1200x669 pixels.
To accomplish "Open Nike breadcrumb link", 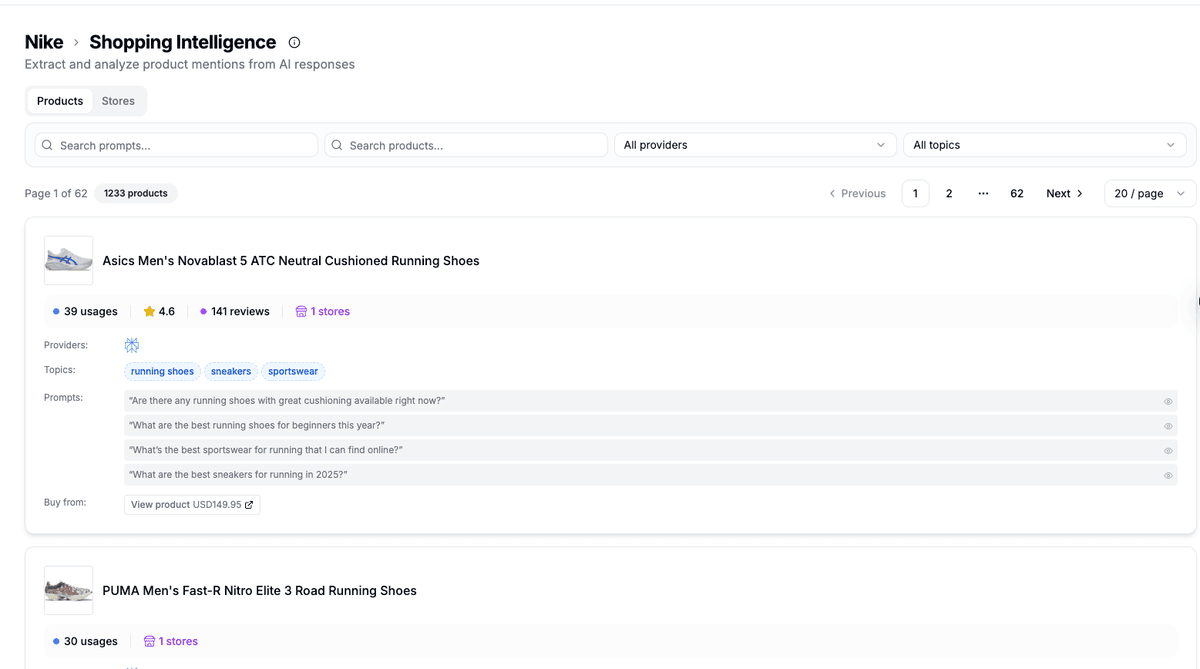I will [44, 42].
